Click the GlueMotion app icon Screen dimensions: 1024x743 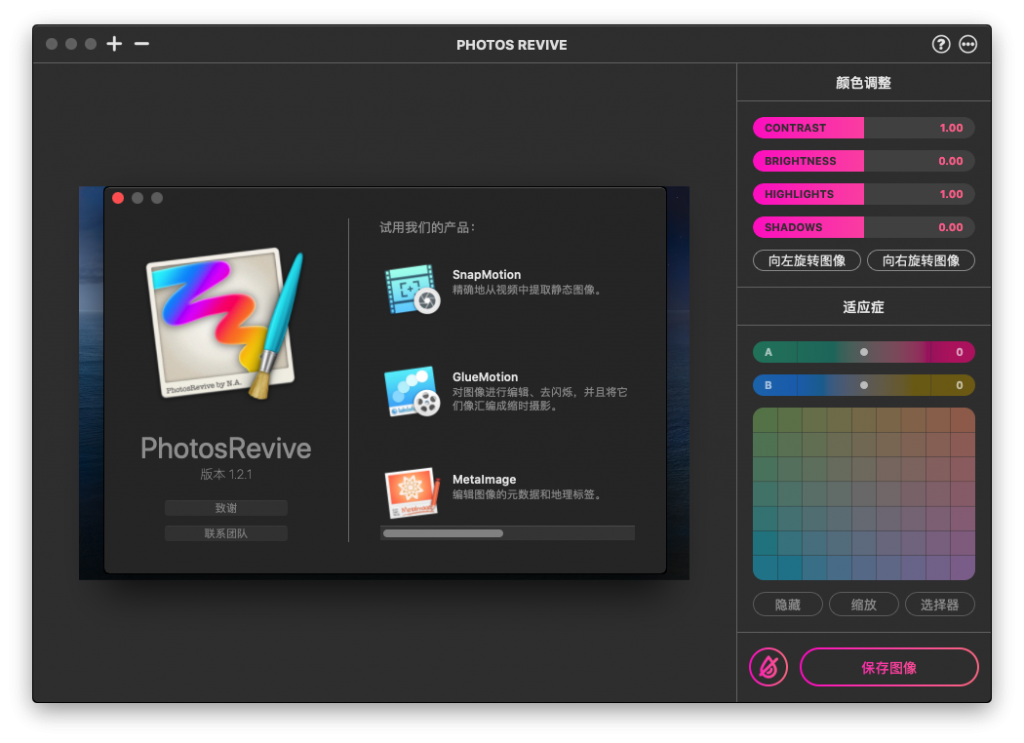pyautogui.click(x=412, y=390)
